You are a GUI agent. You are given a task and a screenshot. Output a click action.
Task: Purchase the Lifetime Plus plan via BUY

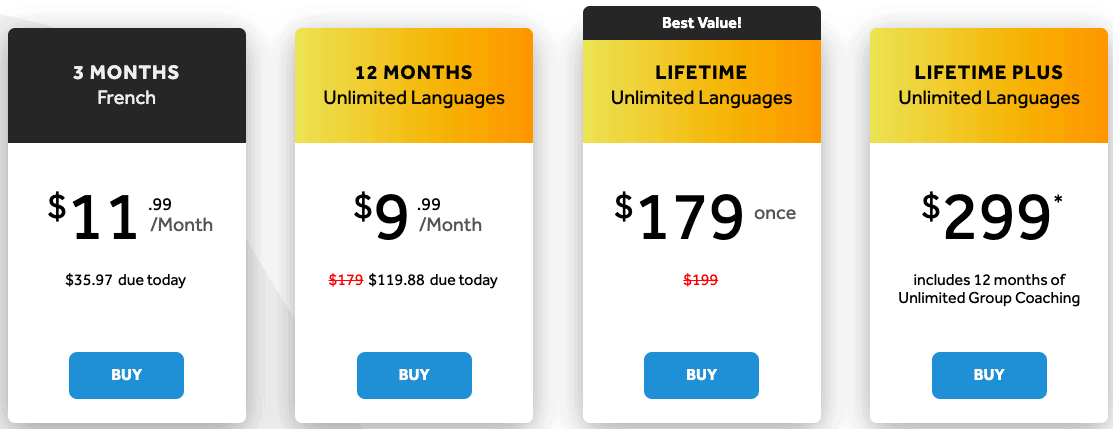(989, 375)
